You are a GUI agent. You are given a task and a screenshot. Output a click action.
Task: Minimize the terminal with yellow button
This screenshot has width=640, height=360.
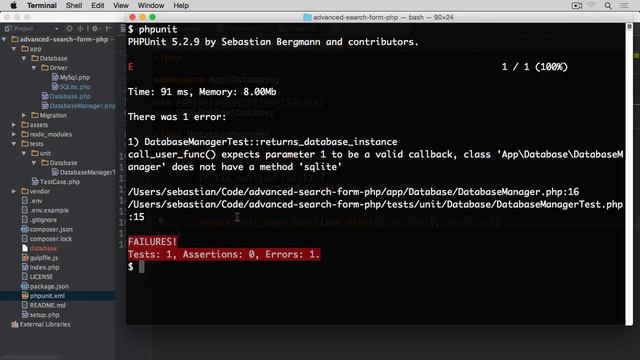tap(142, 17)
